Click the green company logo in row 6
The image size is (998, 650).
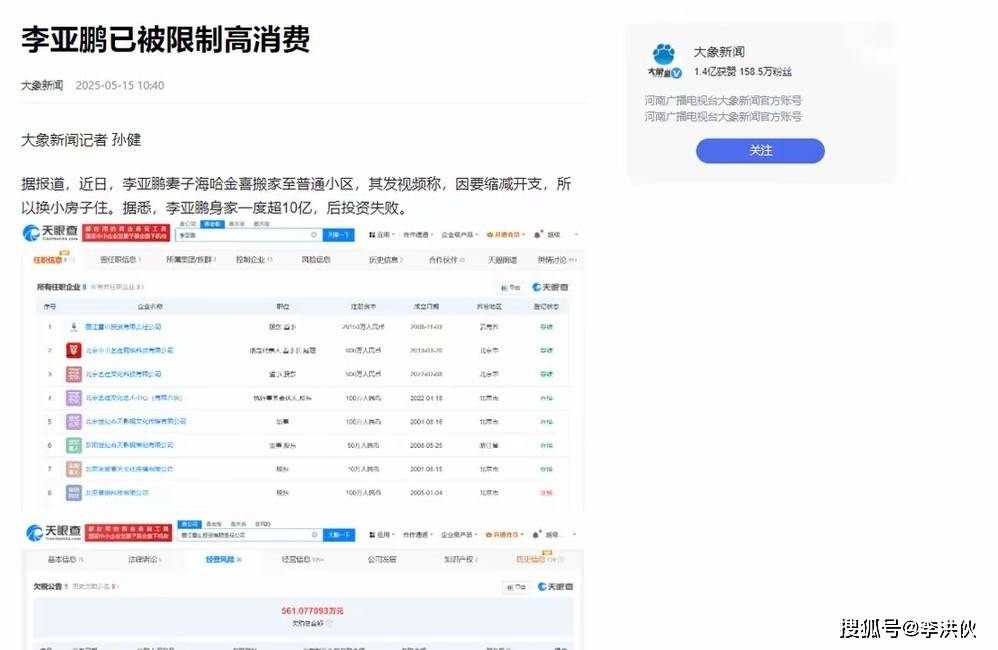click(x=74, y=445)
